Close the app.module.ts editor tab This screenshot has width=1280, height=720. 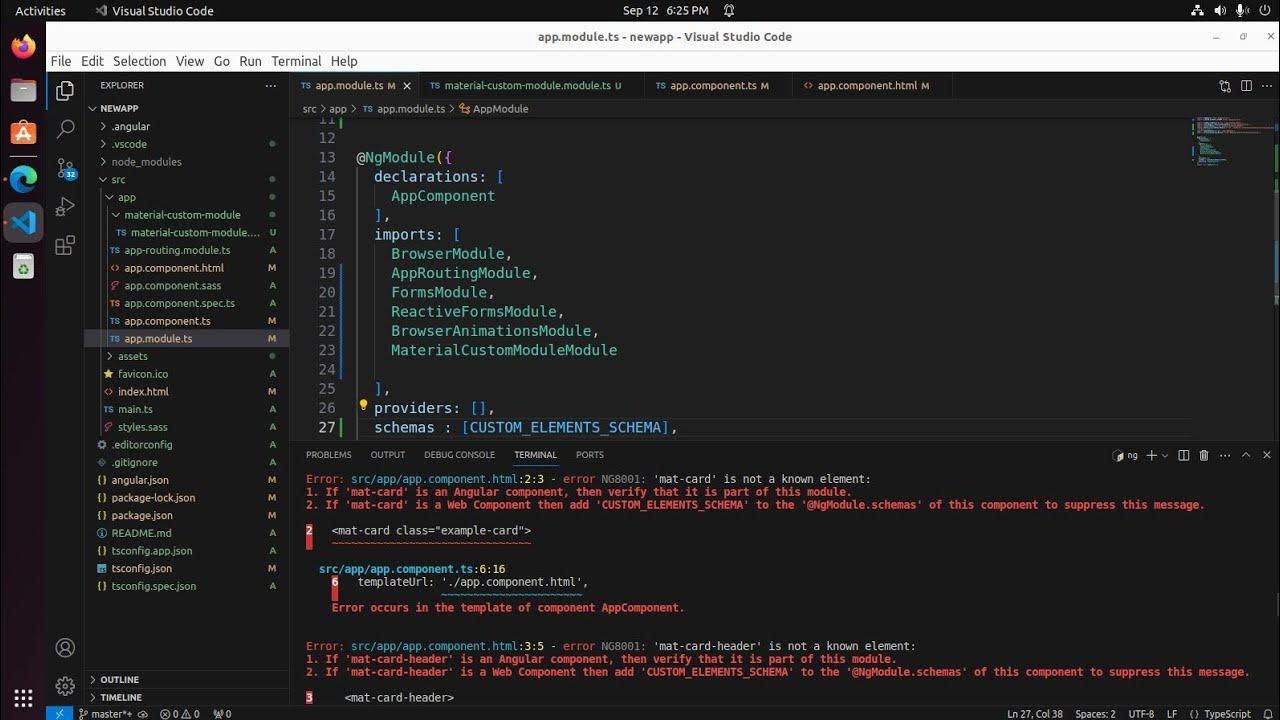(x=407, y=86)
